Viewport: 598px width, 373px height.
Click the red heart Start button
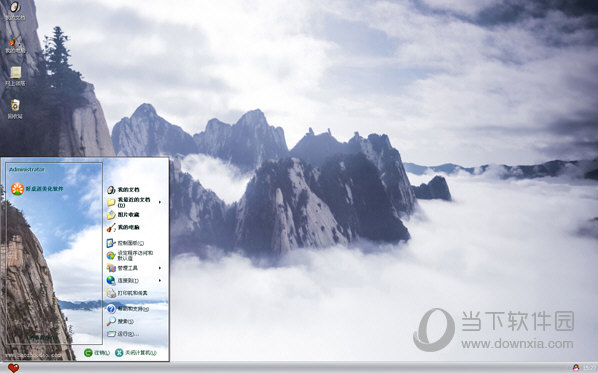13,368
